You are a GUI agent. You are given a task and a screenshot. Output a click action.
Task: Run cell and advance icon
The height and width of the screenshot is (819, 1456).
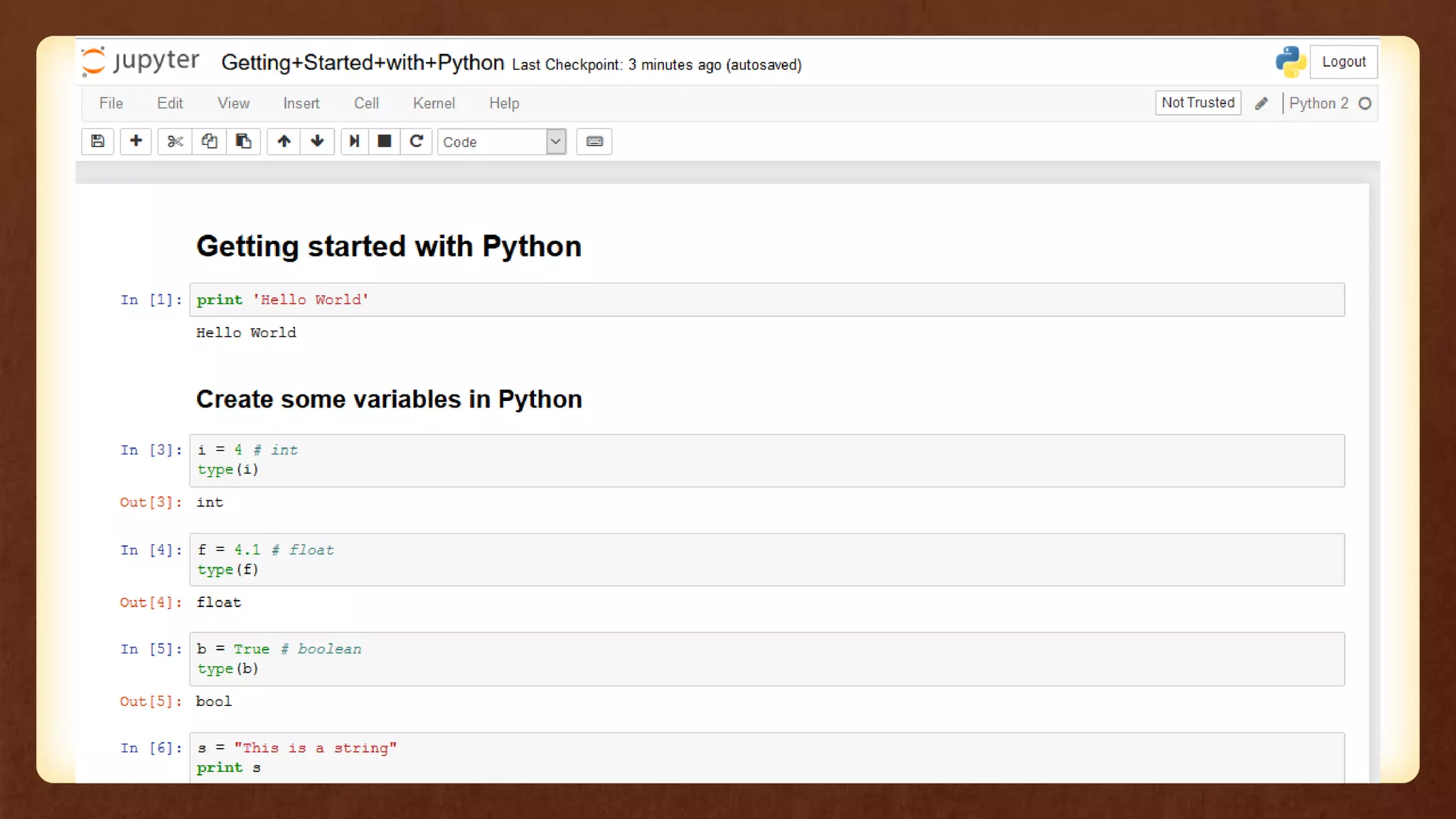point(354,141)
